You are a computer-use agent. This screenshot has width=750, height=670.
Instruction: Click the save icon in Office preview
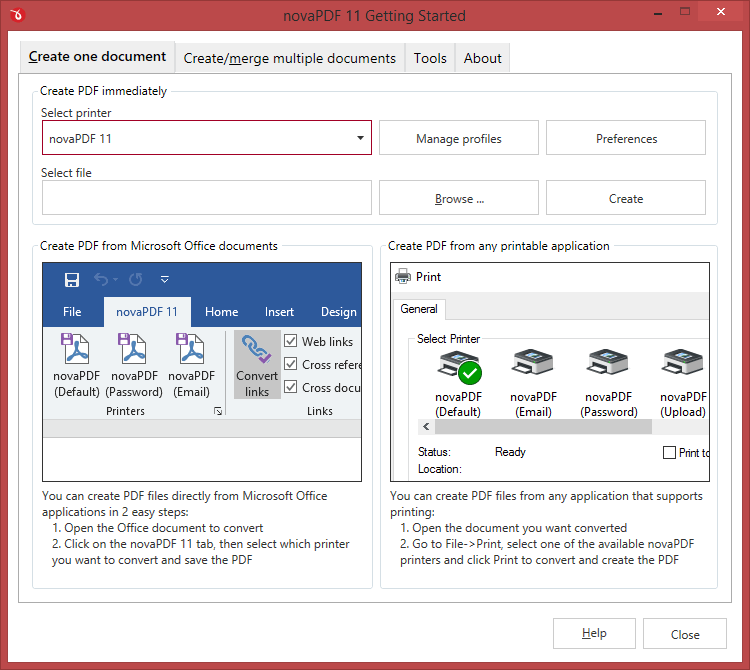point(72,279)
